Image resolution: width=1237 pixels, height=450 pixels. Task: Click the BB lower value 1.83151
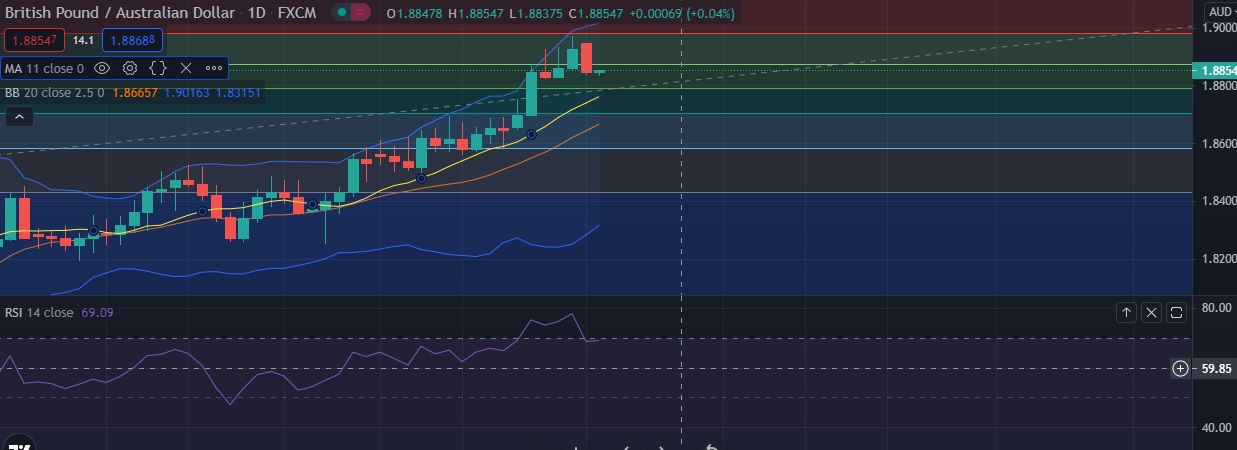239,92
